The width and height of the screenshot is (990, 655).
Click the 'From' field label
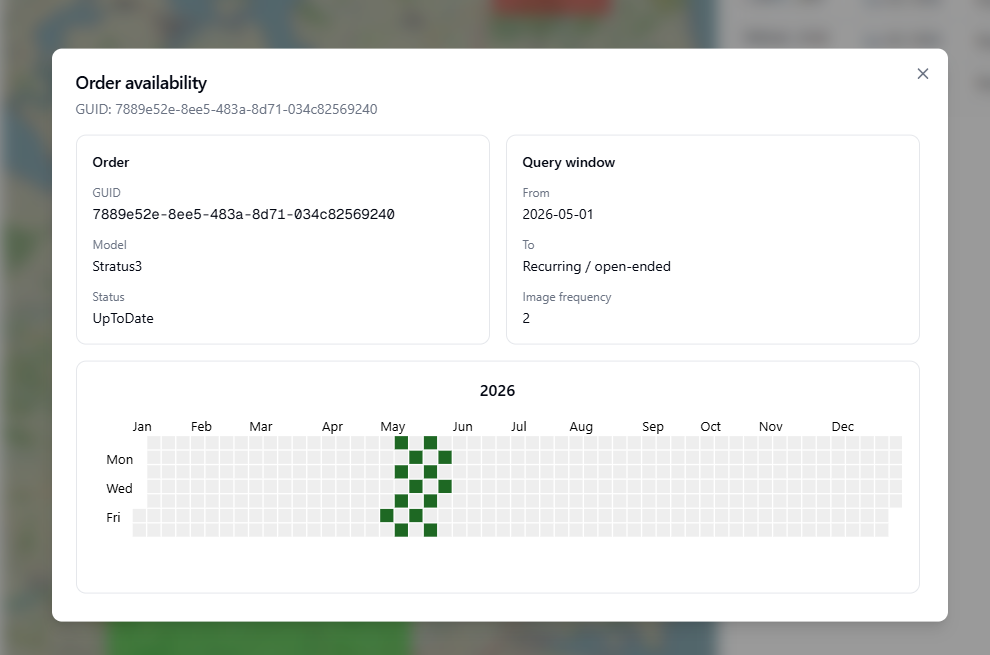[x=535, y=193]
